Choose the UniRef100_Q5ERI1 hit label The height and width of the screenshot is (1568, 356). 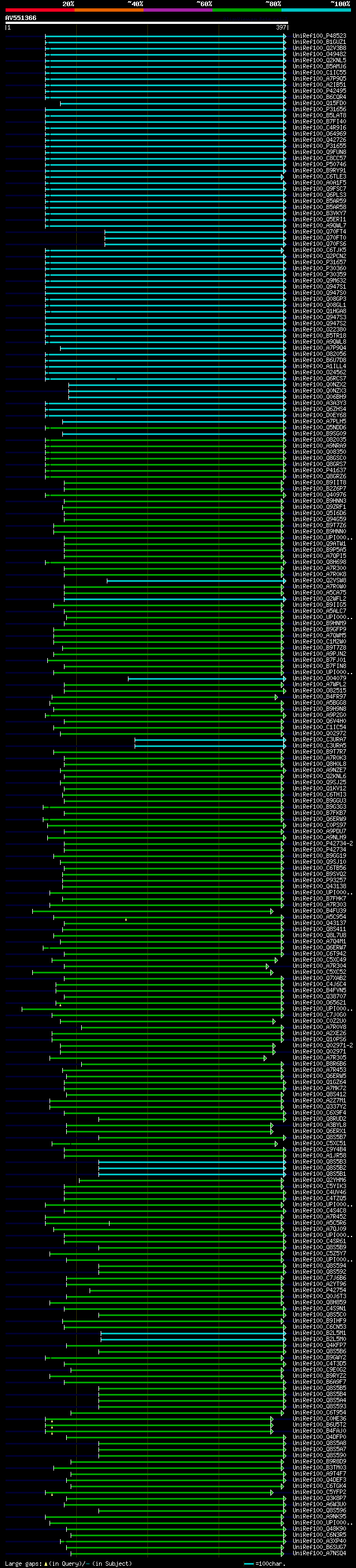[x=319, y=220]
